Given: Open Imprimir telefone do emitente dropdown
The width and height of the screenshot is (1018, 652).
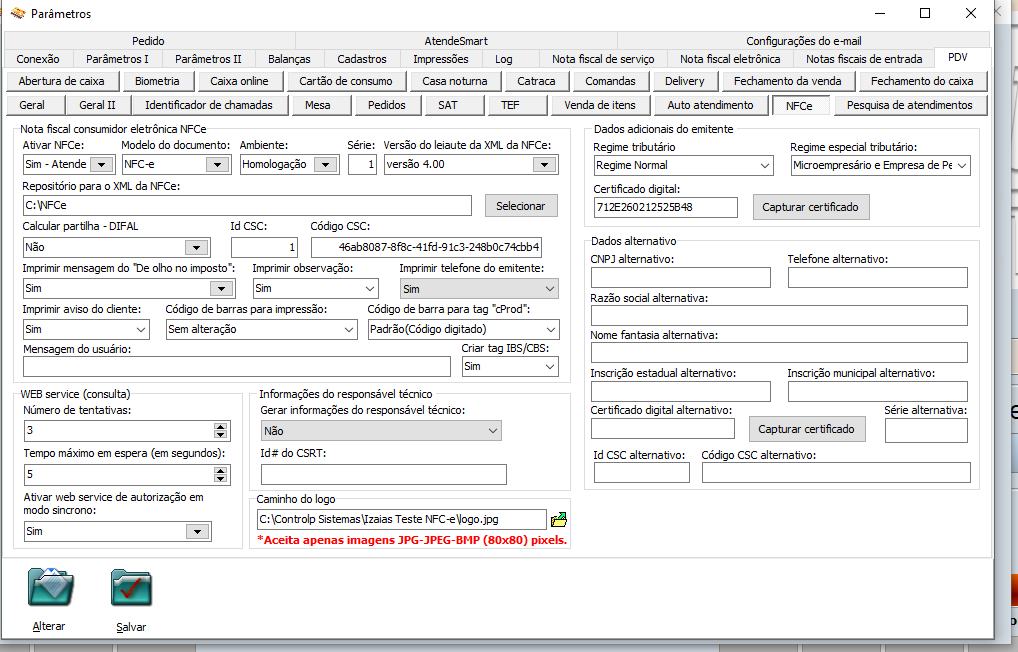Looking at the screenshot, I should point(550,289).
